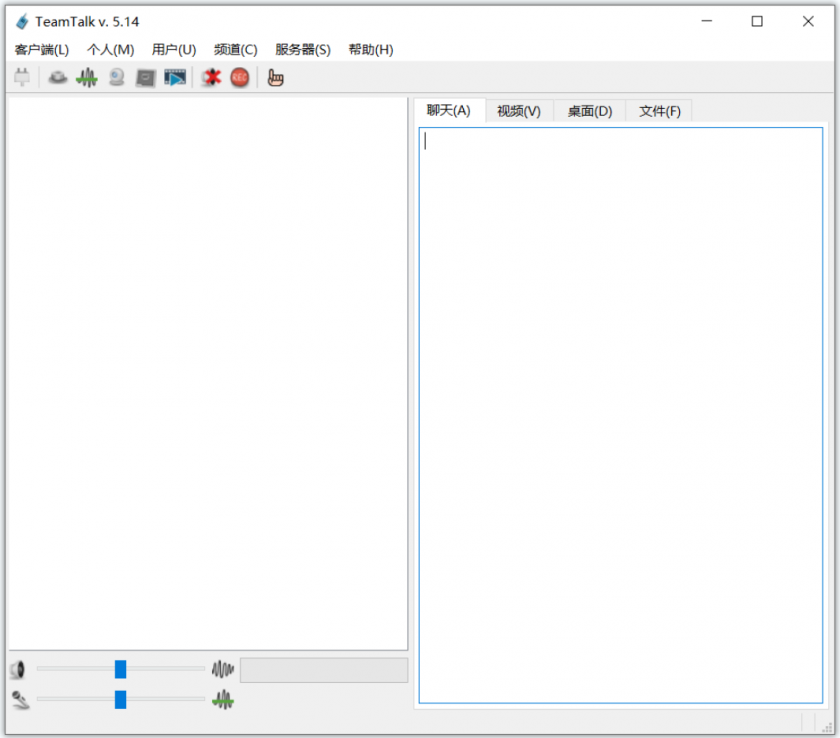The image size is (840, 738).
Task: Open the 频道(C) menu
Action: click(x=236, y=50)
